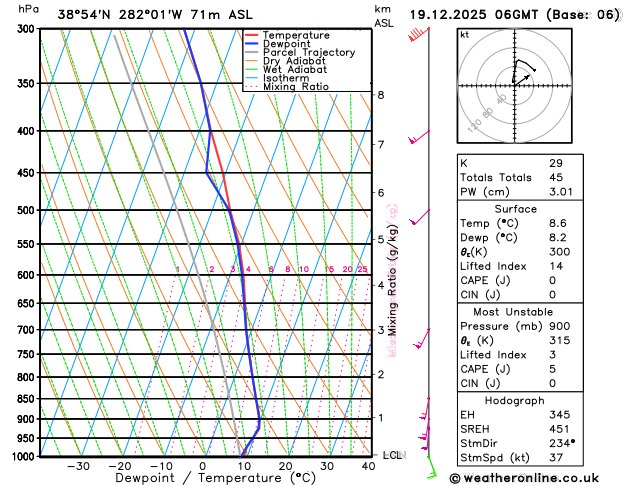Click the 850 hPa pressure level label

tap(28, 399)
